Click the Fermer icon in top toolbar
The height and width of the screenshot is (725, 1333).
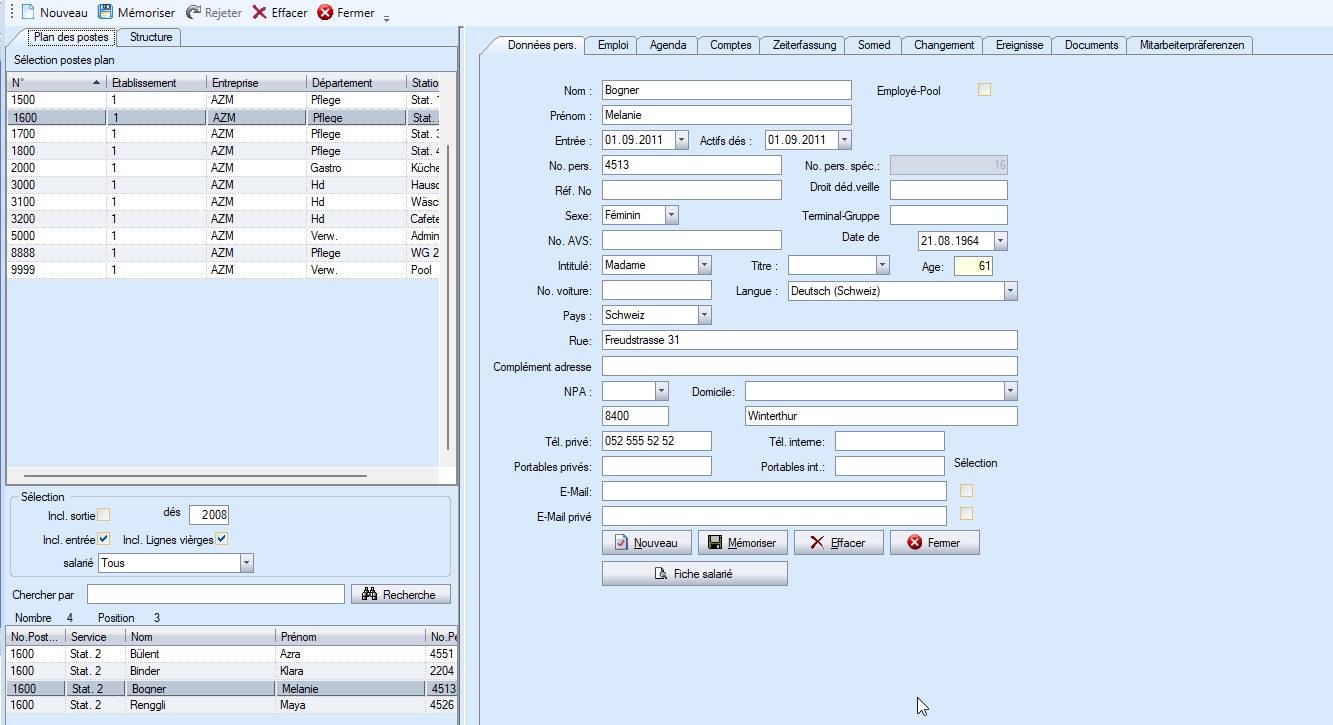[325, 13]
